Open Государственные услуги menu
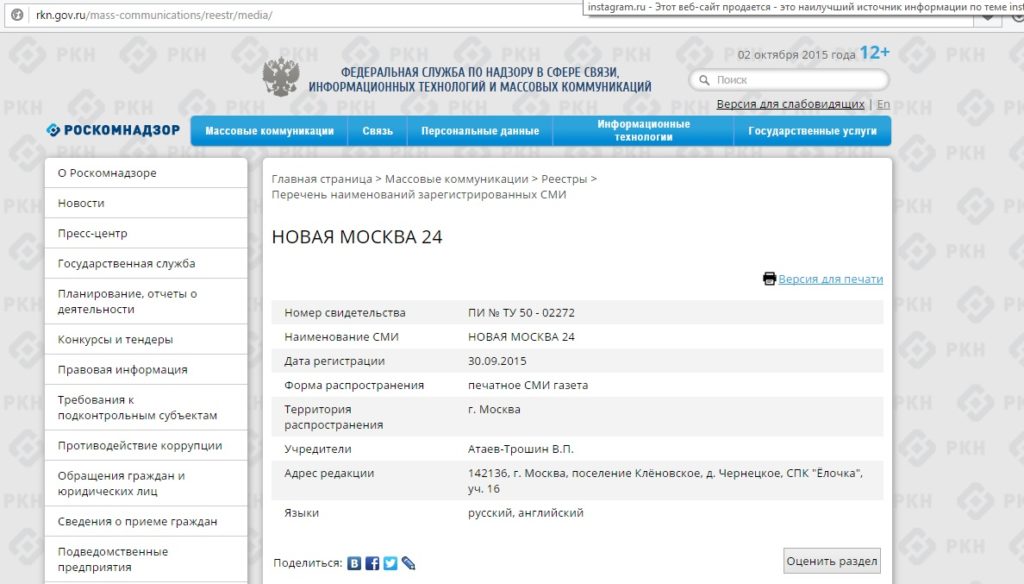The image size is (1024, 584). [812, 131]
